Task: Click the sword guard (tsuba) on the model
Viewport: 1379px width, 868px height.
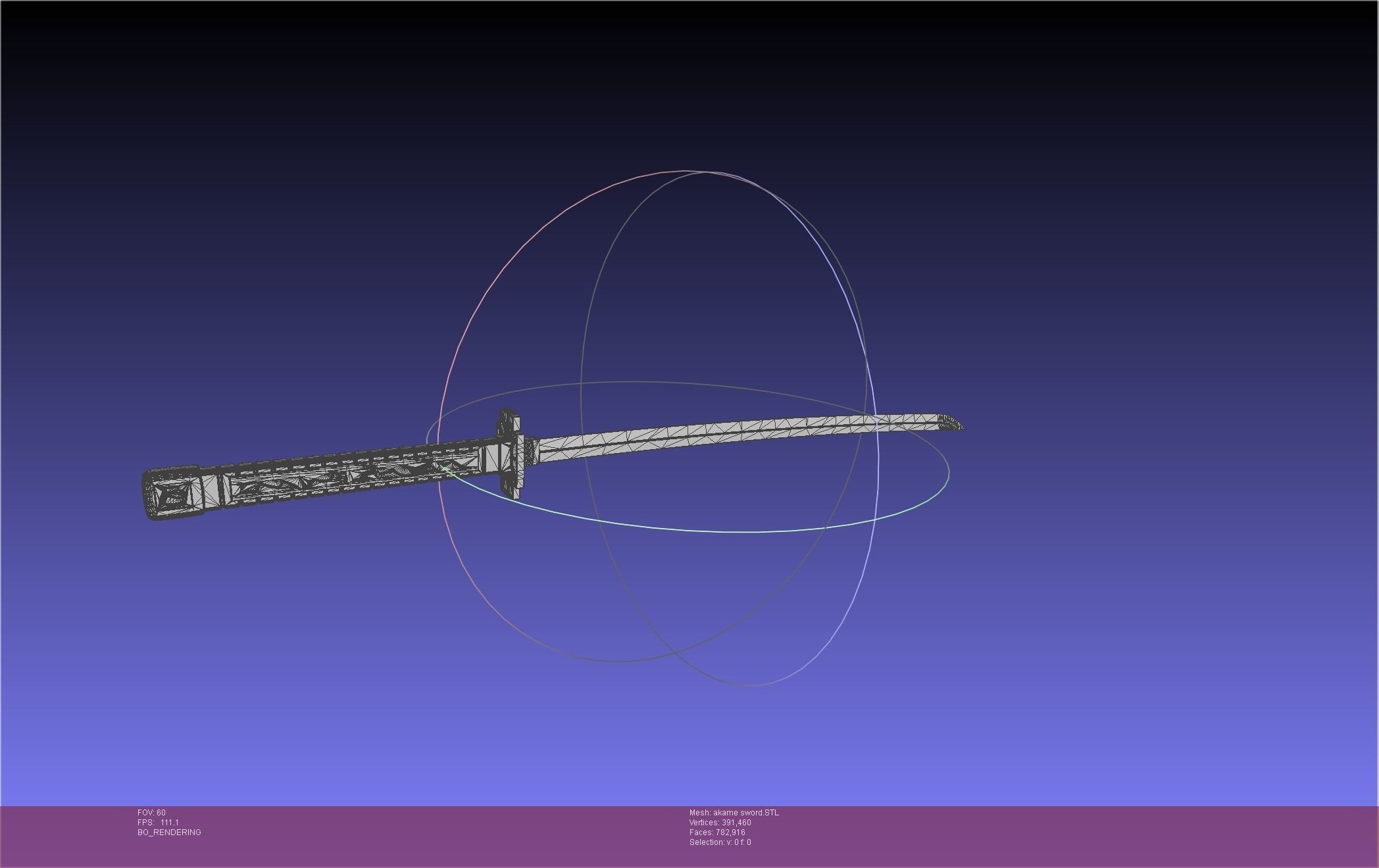Action: 510,454
